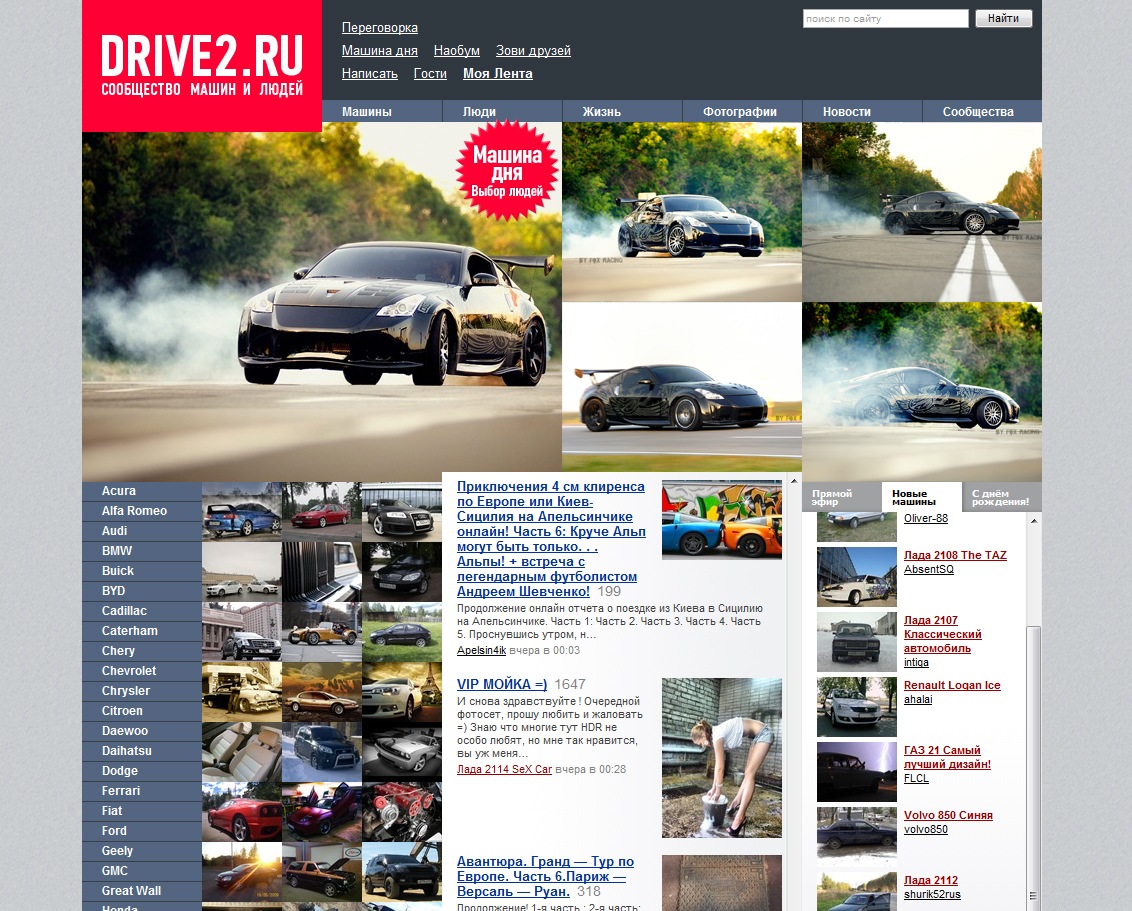Select Geely in the brand list
1132x911 pixels.
click(142, 851)
